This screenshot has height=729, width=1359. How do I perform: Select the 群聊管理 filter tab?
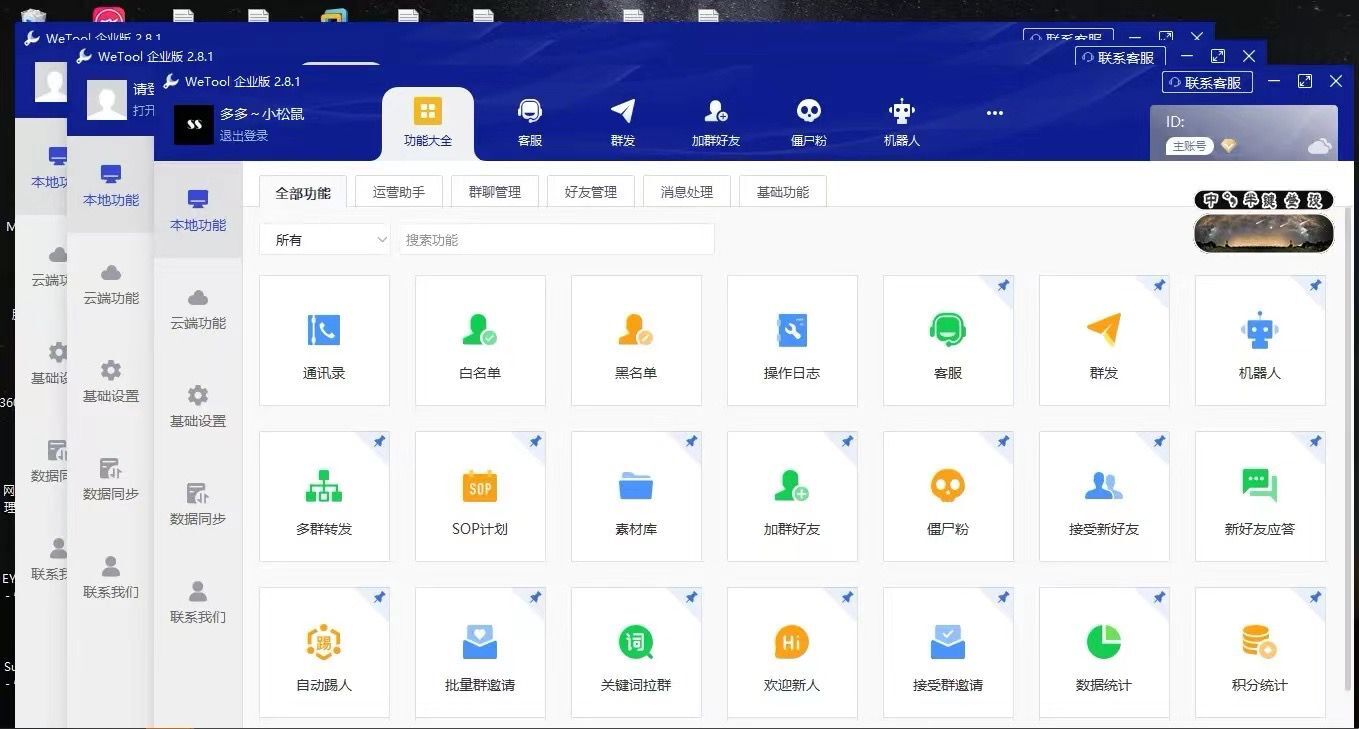click(x=495, y=192)
